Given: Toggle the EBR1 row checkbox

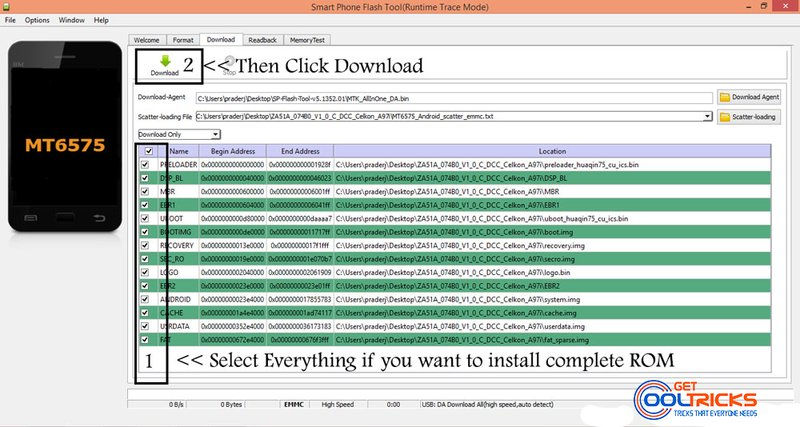Looking at the screenshot, I should tap(145, 205).
